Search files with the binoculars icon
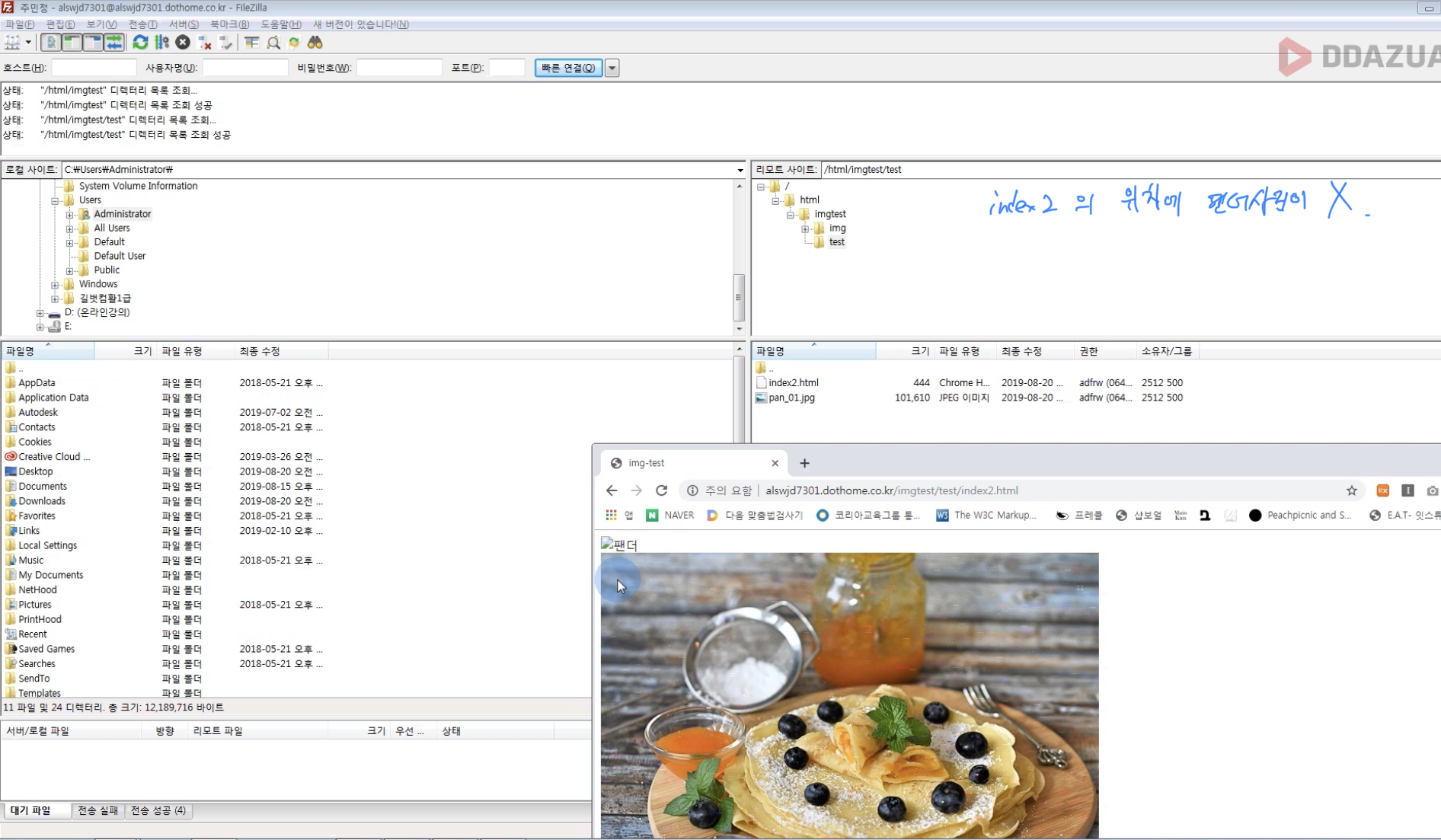The width and height of the screenshot is (1441, 840). pos(315,43)
